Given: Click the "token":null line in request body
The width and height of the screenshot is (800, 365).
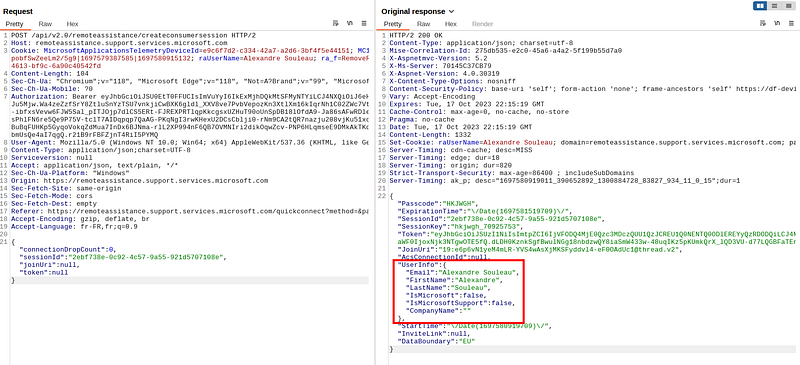Looking at the screenshot, I should click(x=43, y=273).
